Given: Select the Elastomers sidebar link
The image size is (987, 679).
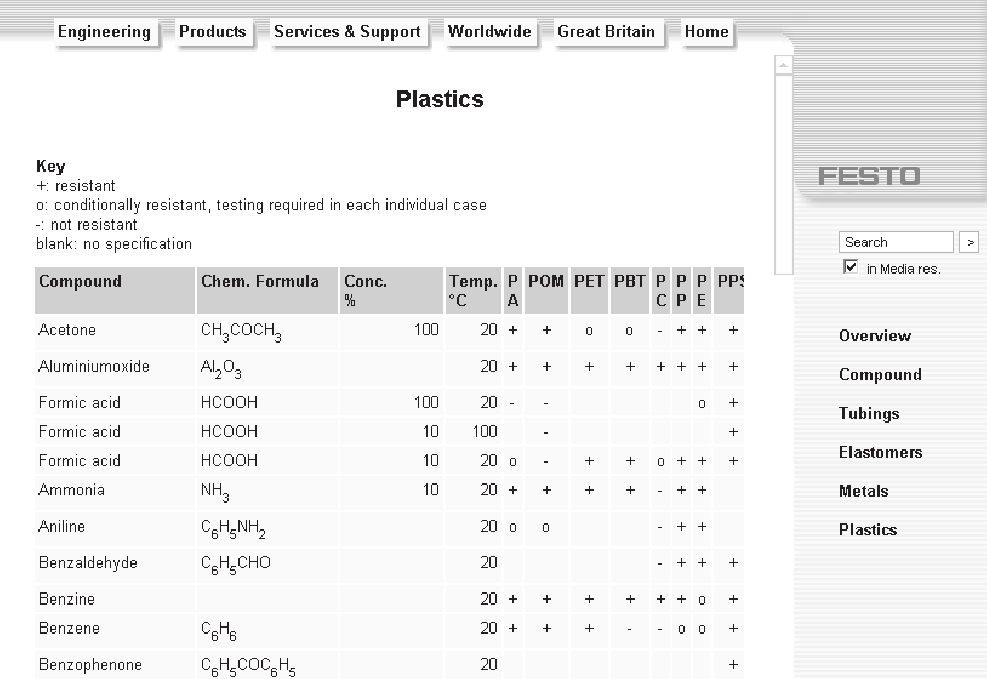Looking at the screenshot, I should tap(881, 452).
